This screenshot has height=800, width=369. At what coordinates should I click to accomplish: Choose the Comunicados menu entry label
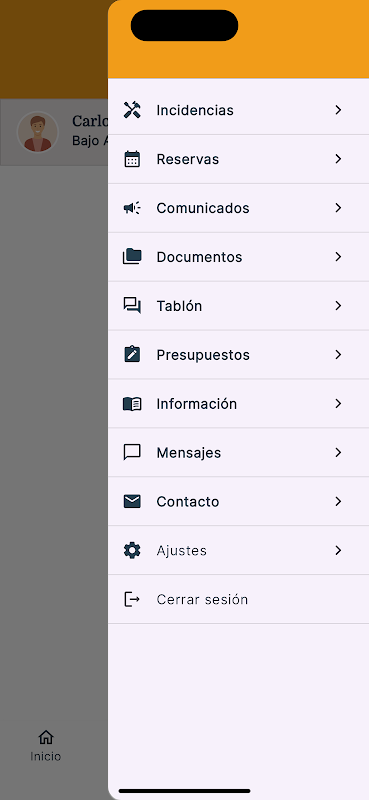(203, 208)
